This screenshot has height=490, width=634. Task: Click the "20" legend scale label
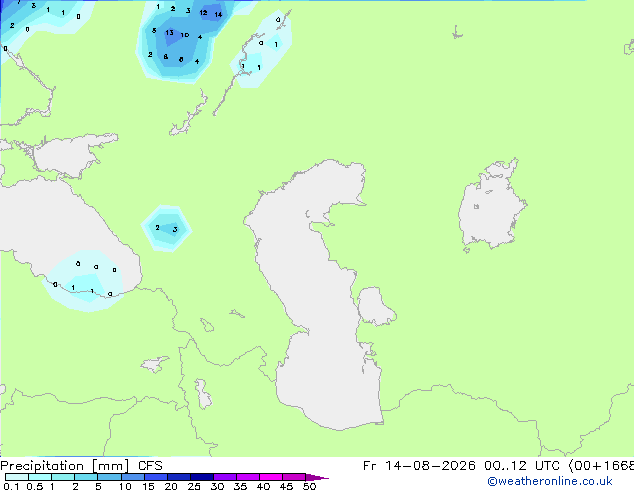(171, 486)
